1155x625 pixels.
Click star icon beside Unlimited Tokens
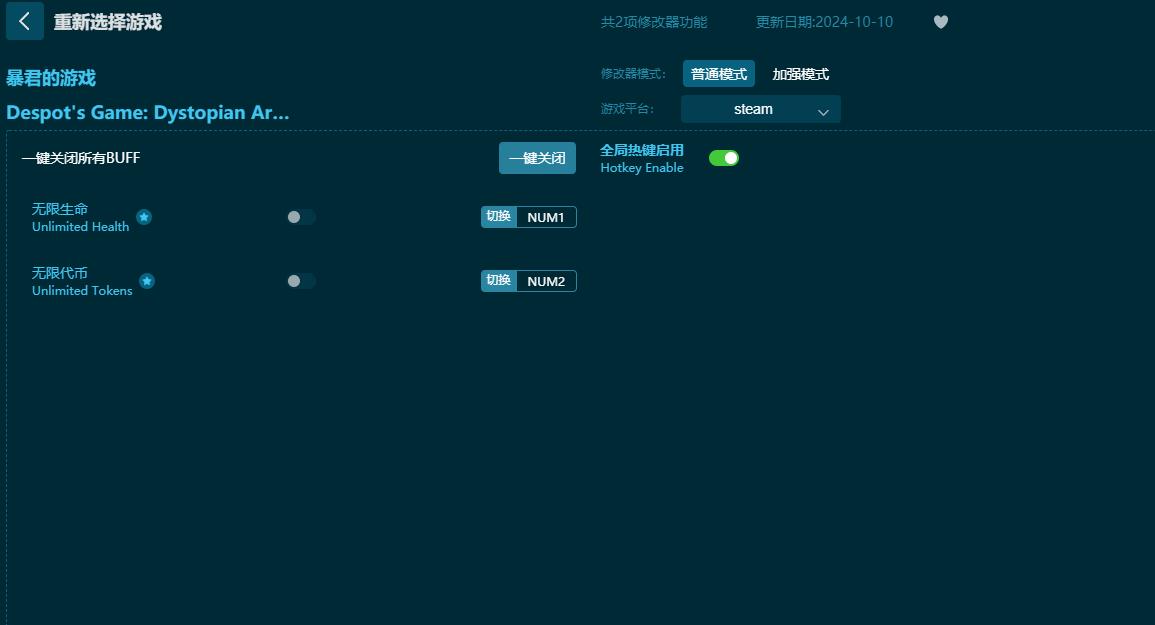(147, 281)
